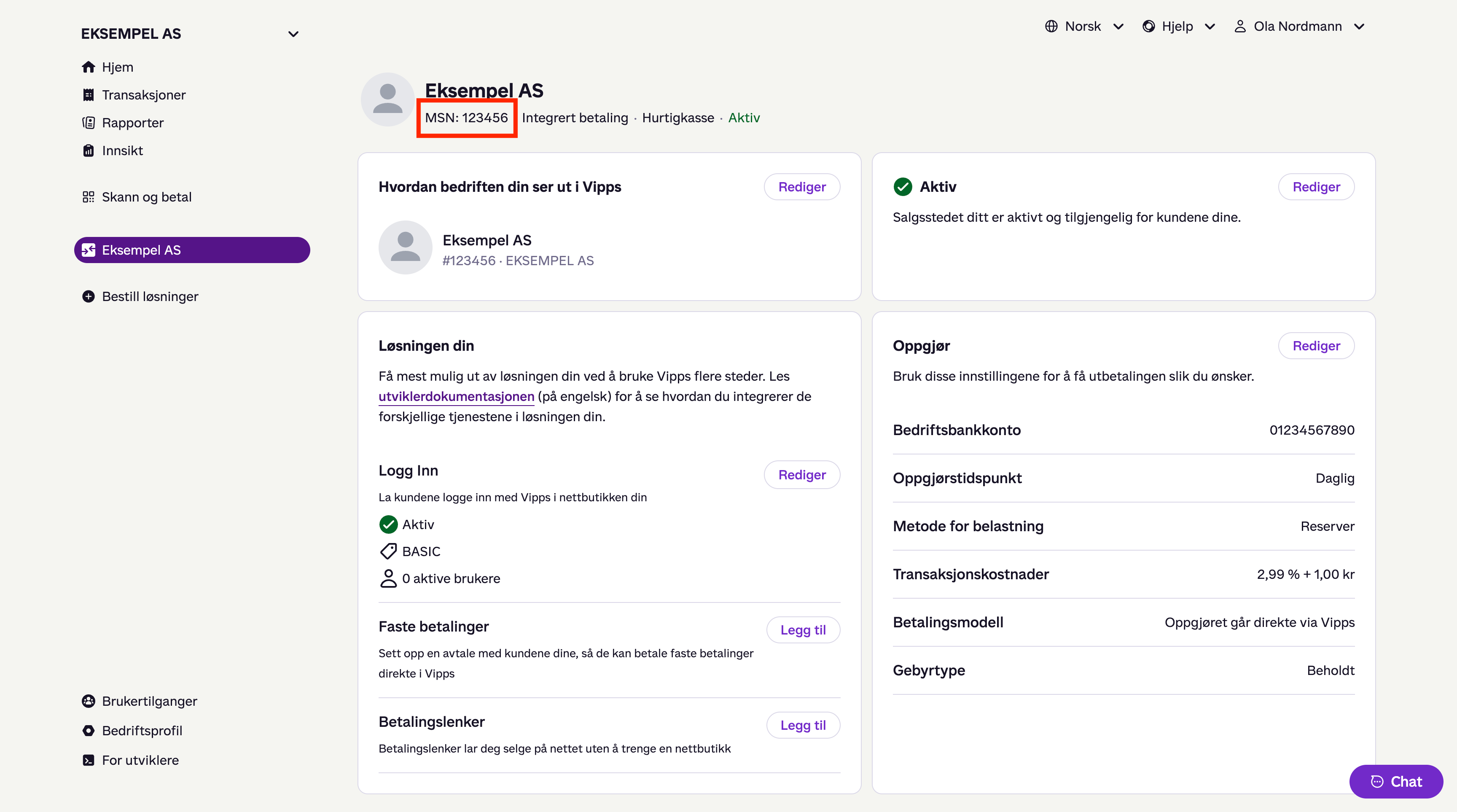
Task: Click the Transaksjoner receipt icon
Action: 88,95
